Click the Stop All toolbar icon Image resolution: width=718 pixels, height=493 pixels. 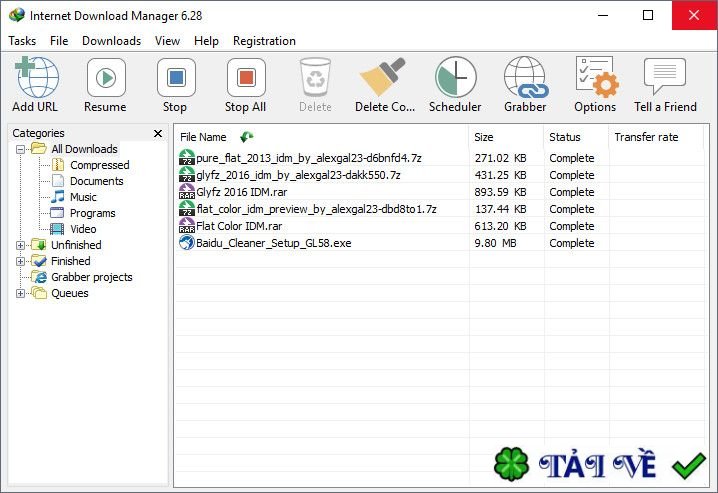(x=246, y=77)
